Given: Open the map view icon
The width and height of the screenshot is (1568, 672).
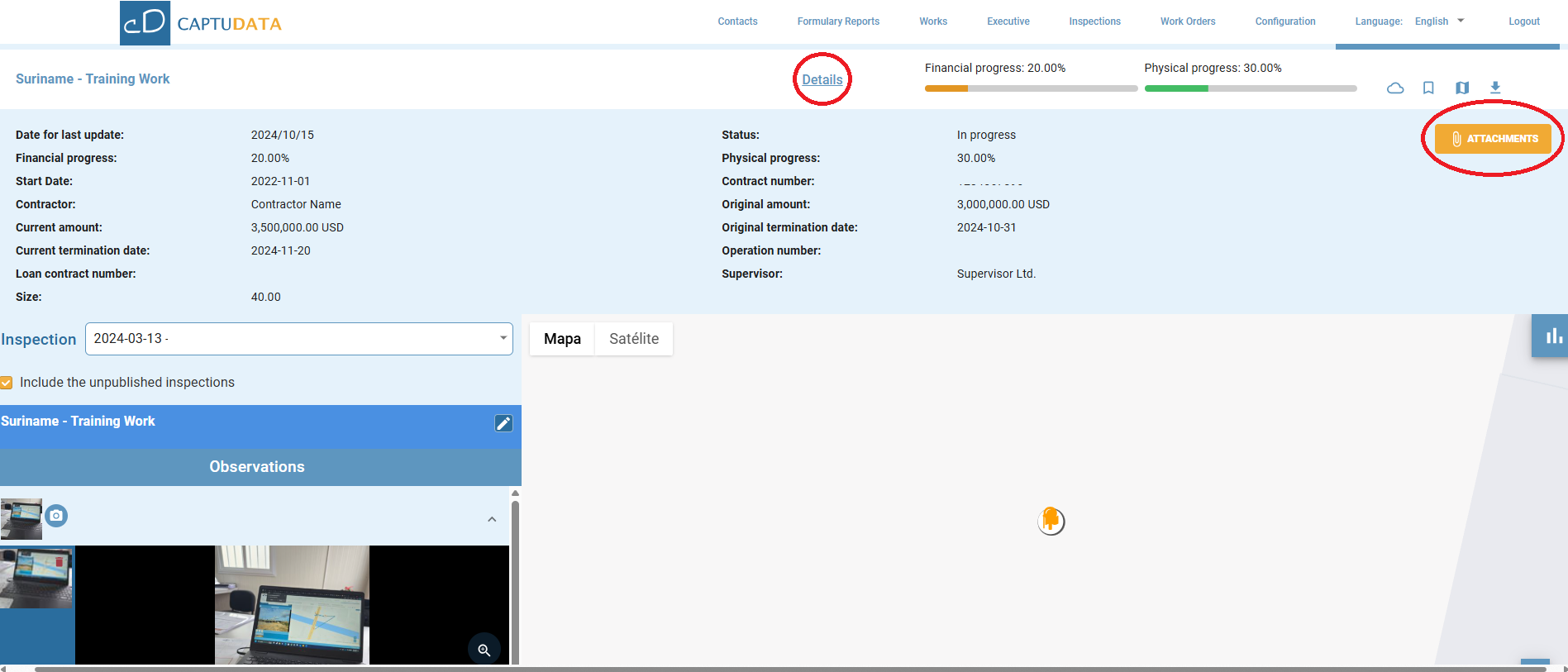Looking at the screenshot, I should click(1462, 88).
